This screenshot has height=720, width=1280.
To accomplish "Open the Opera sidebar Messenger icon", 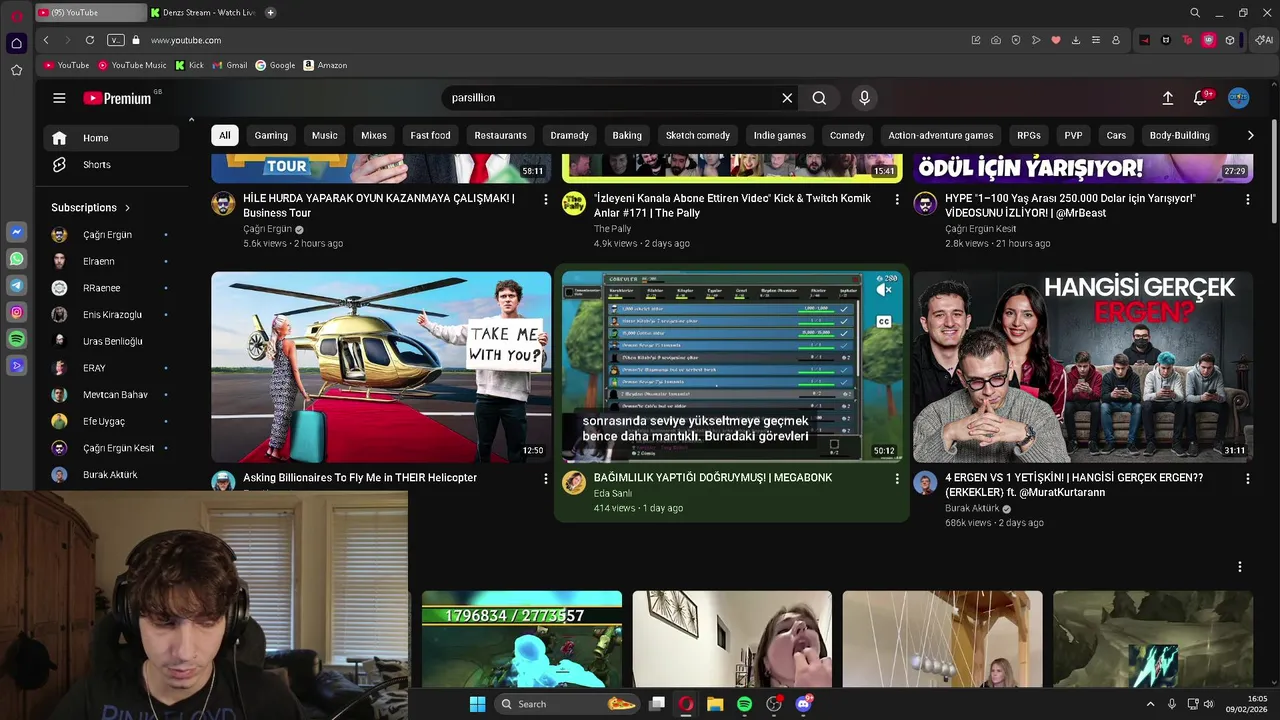I will pos(16,232).
